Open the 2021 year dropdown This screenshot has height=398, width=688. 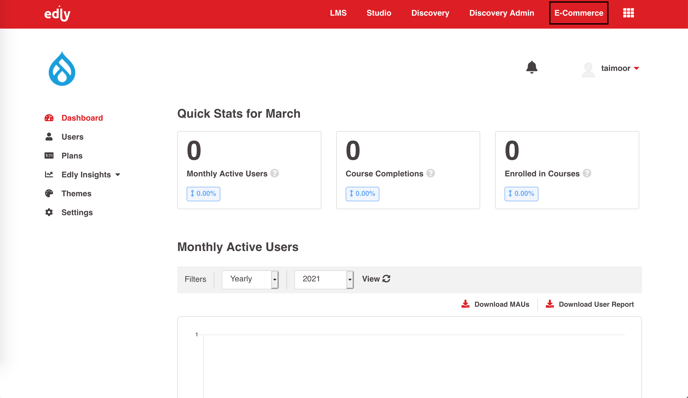324,279
